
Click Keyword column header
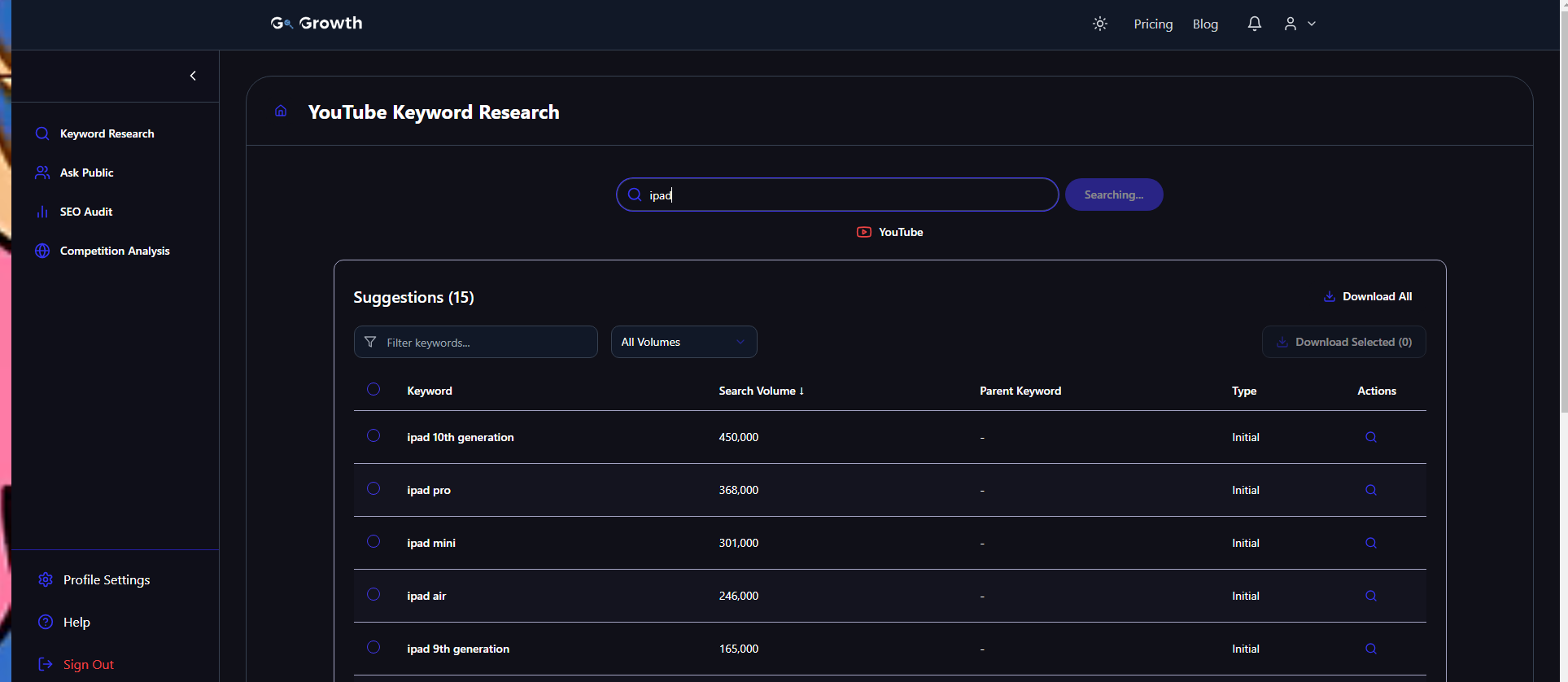coord(430,391)
